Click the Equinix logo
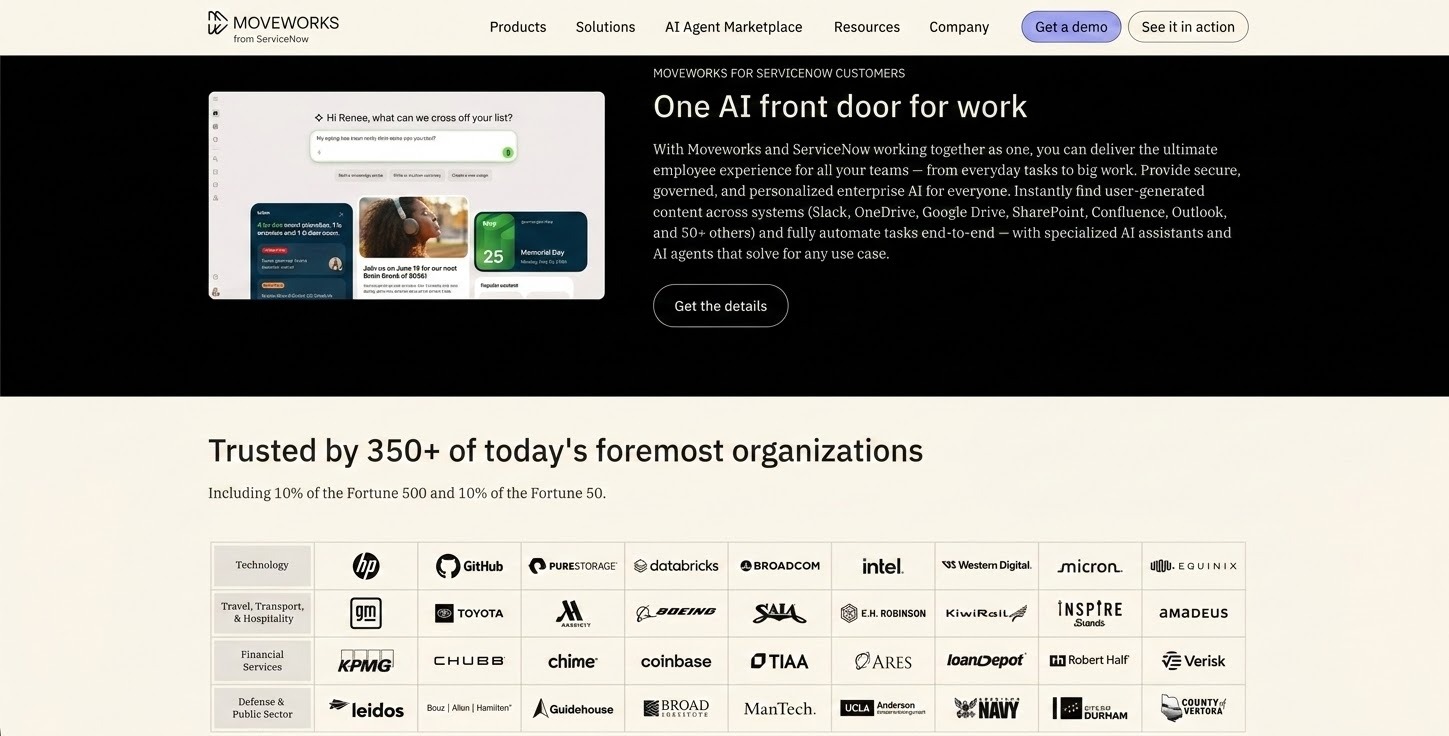The image size is (1449, 736). 1193,566
